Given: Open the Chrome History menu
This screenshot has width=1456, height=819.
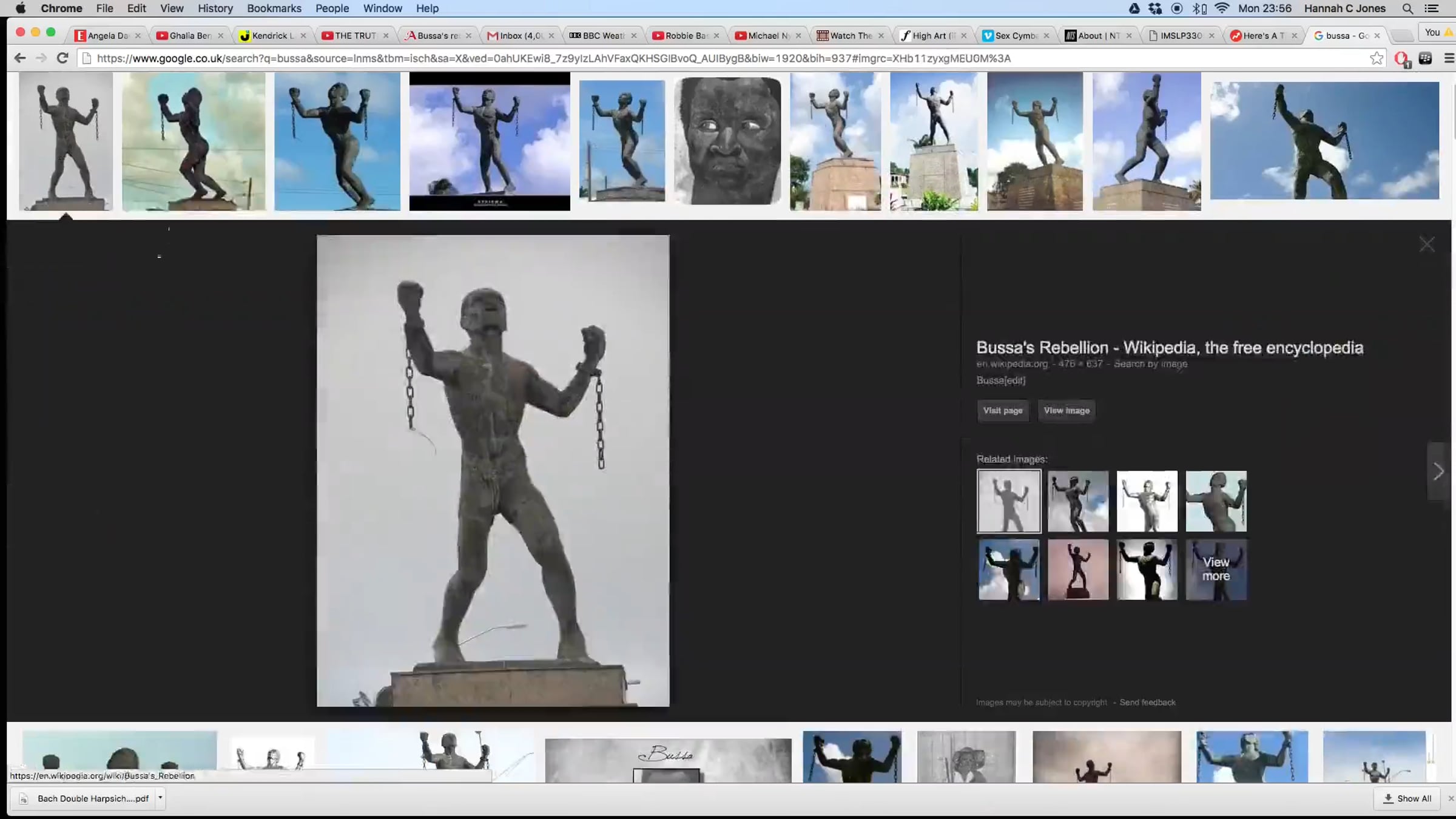Looking at the screenshot, I should coord(215,8).
